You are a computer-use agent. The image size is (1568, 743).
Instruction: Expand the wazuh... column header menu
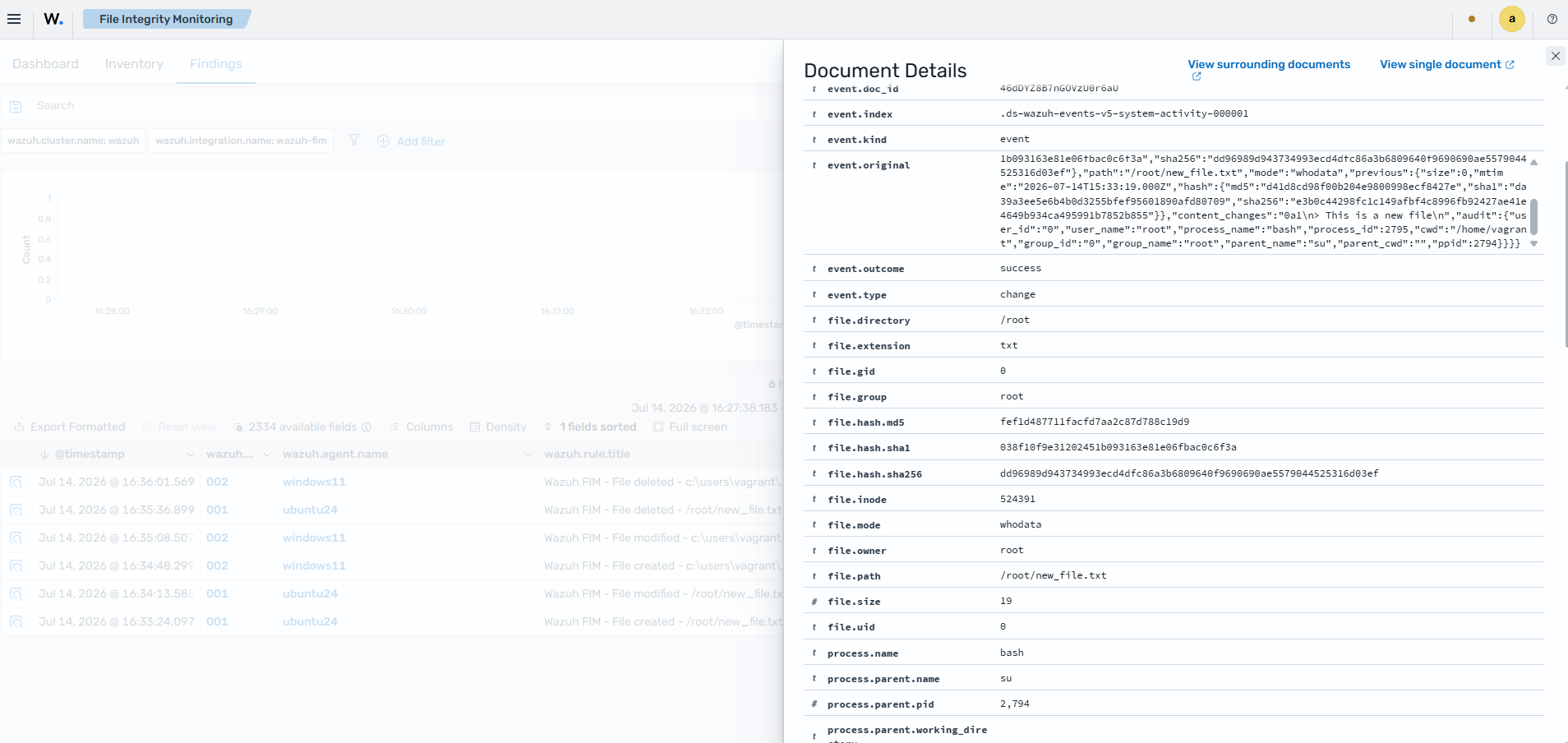click(266, 455)
